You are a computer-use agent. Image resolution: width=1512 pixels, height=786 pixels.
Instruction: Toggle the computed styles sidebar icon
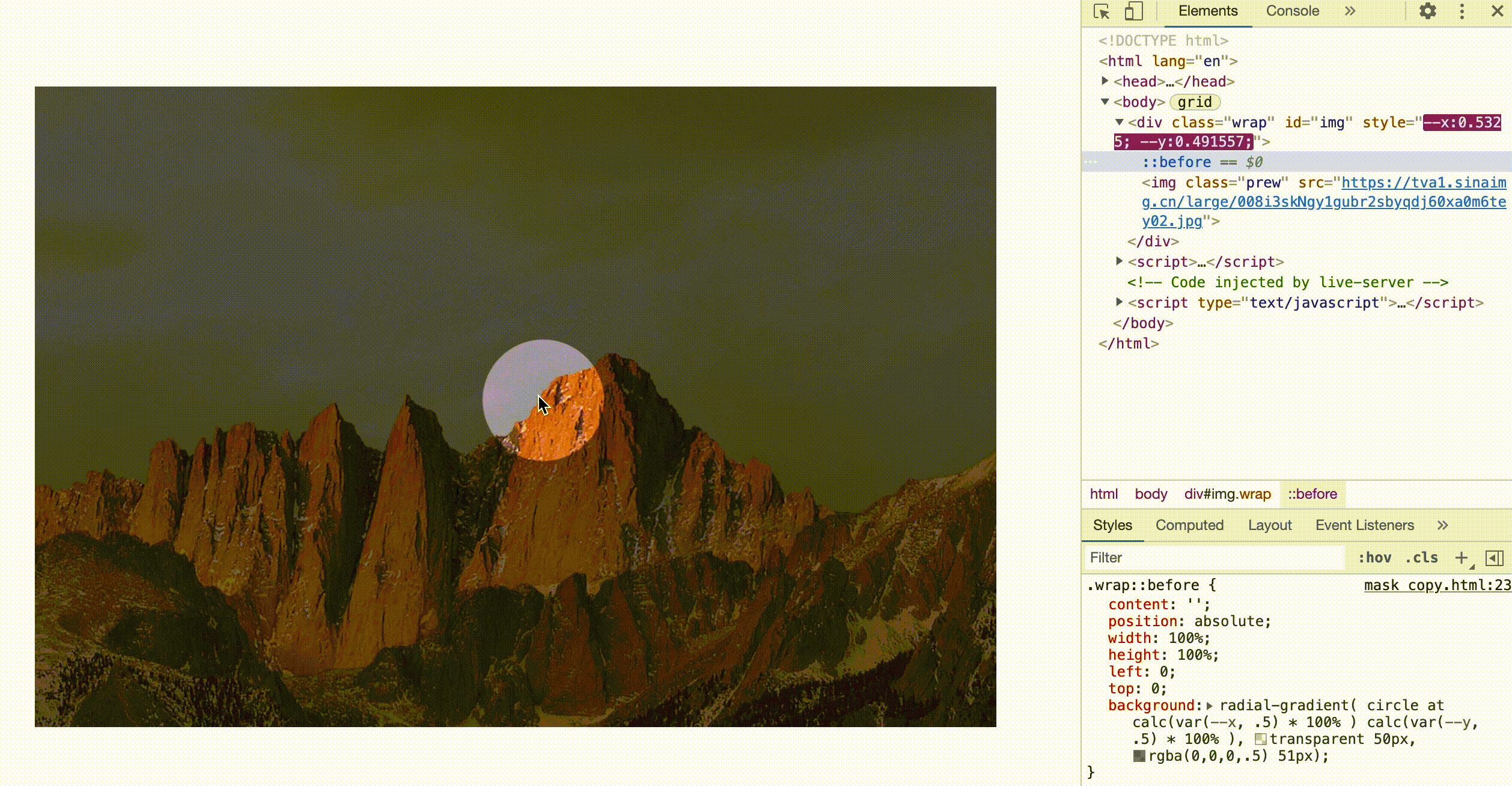click(1495, 558)
